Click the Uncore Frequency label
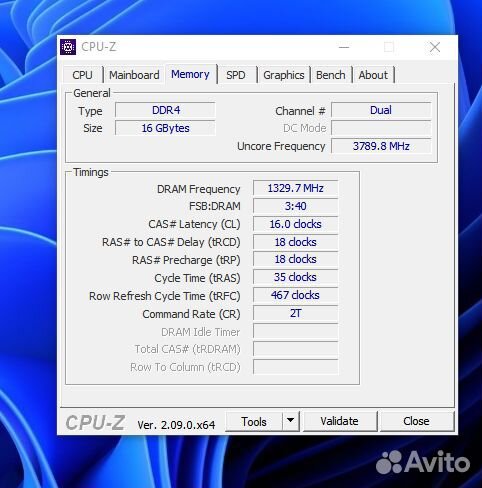The image size is (482, 488). pos(281,146)
